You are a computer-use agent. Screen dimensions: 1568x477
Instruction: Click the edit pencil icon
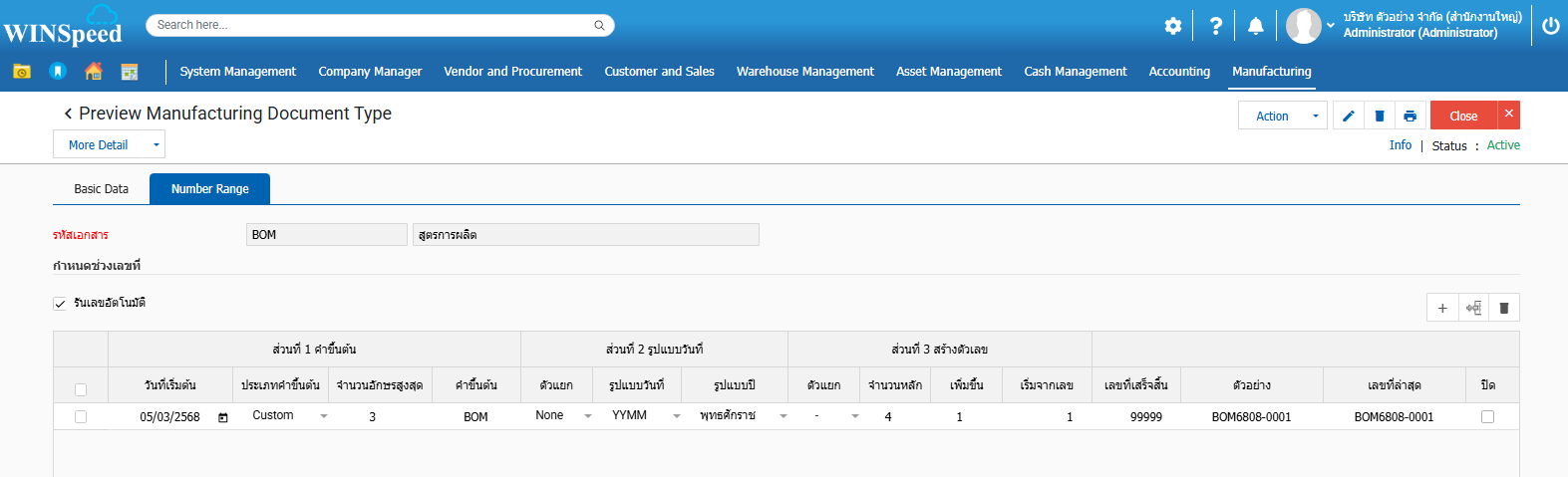pyautogui.click(x=1348, y=116)
